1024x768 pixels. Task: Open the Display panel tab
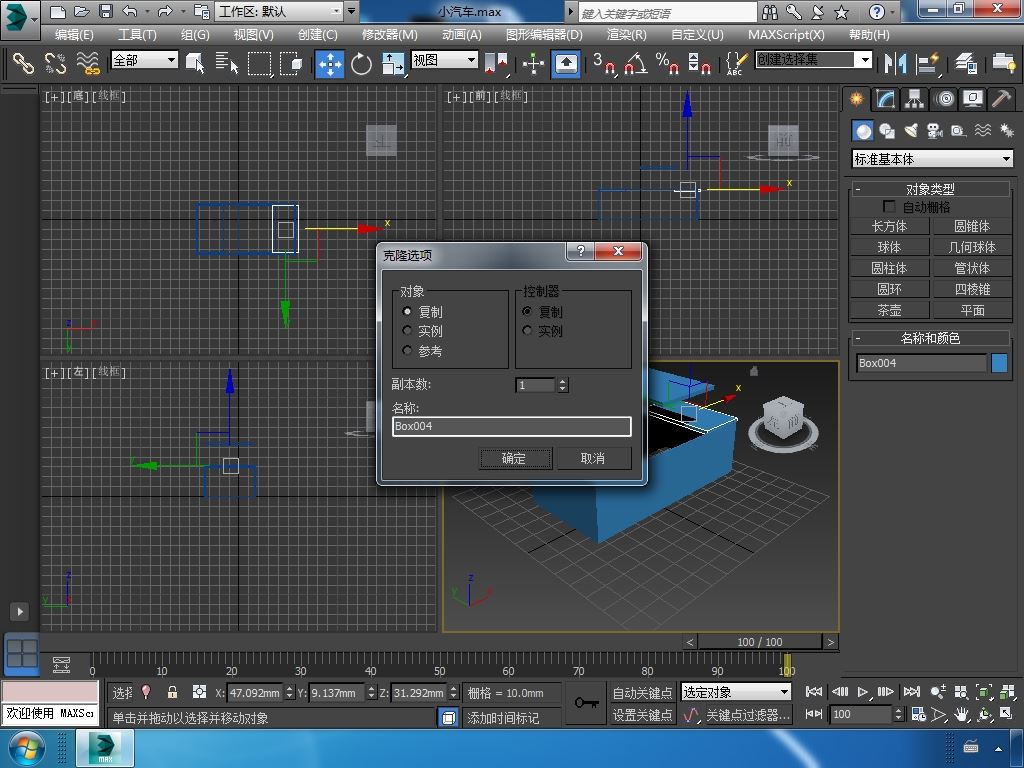972,99
